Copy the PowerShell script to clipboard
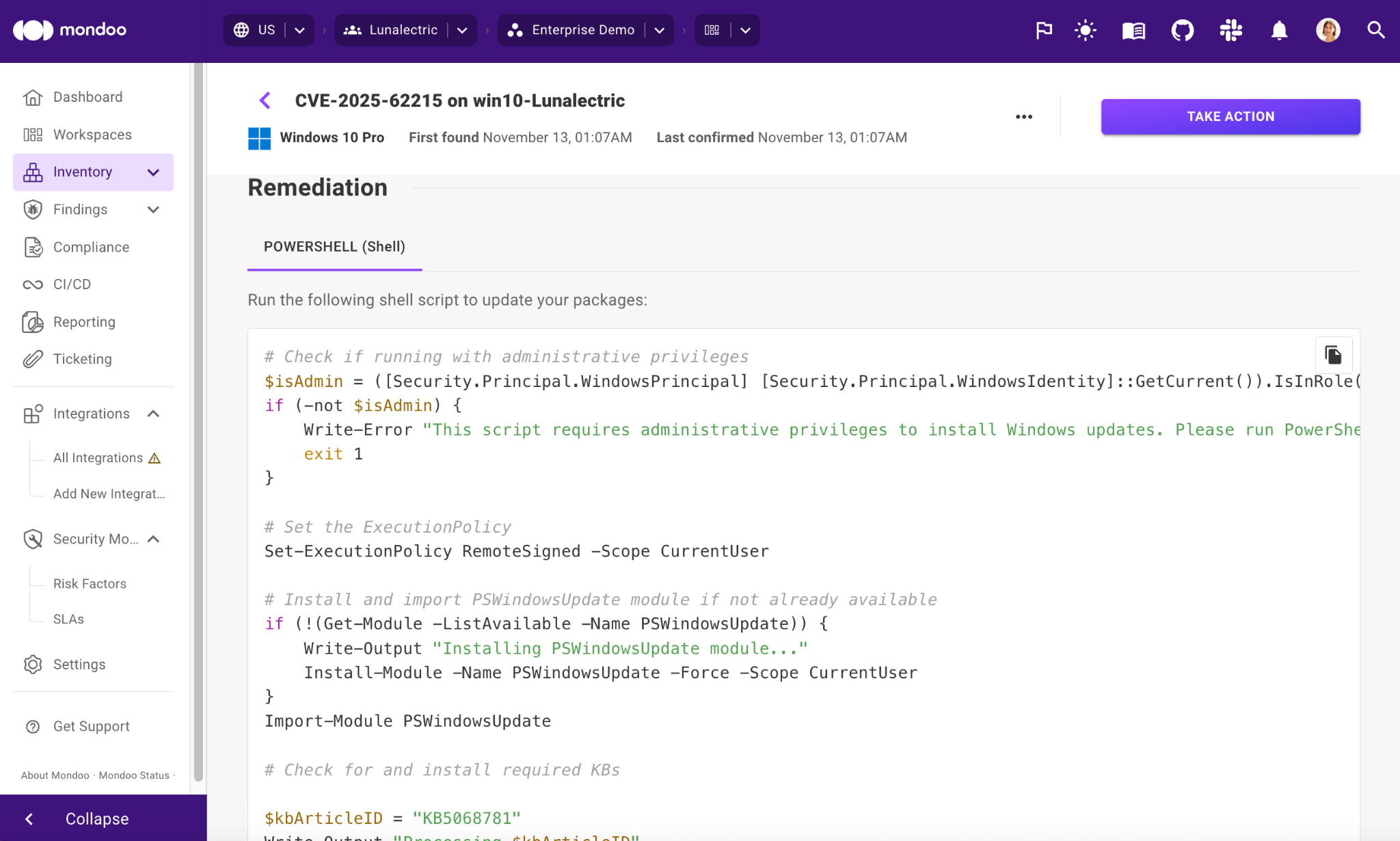Viewport: 1400px width, 841px height. 1333,355
